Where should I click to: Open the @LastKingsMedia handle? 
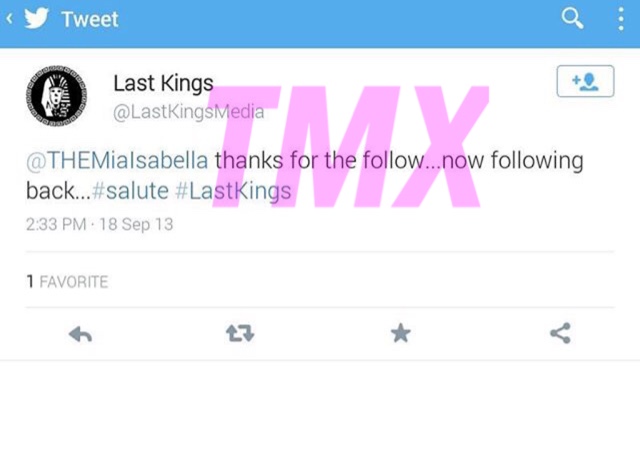[189, 112]
